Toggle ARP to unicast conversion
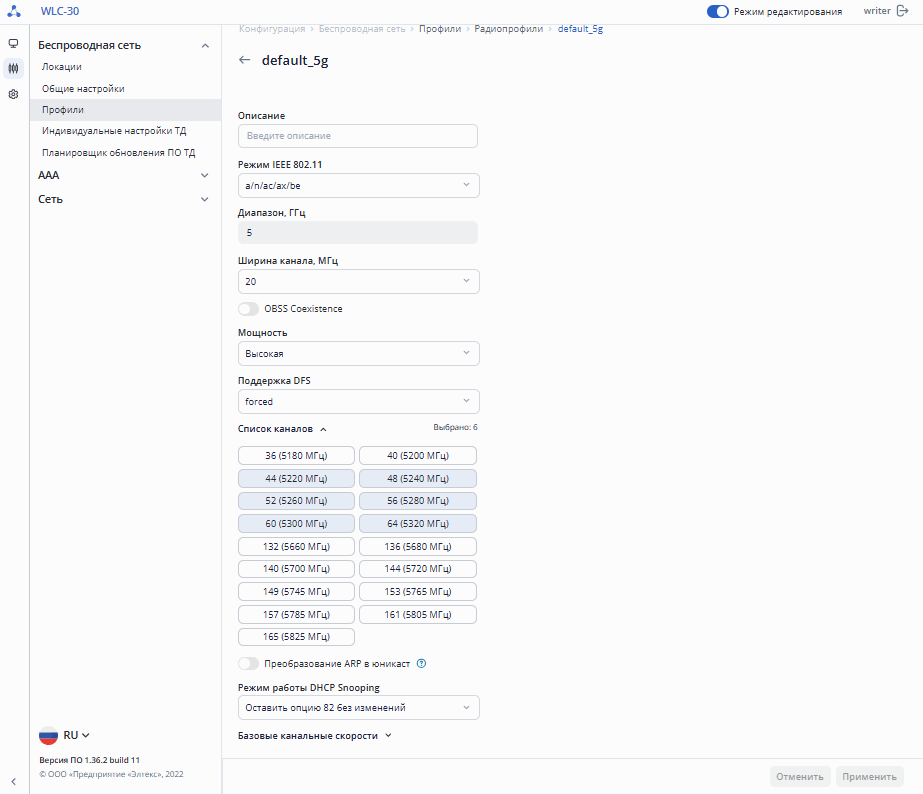 [x=248, y=663]
